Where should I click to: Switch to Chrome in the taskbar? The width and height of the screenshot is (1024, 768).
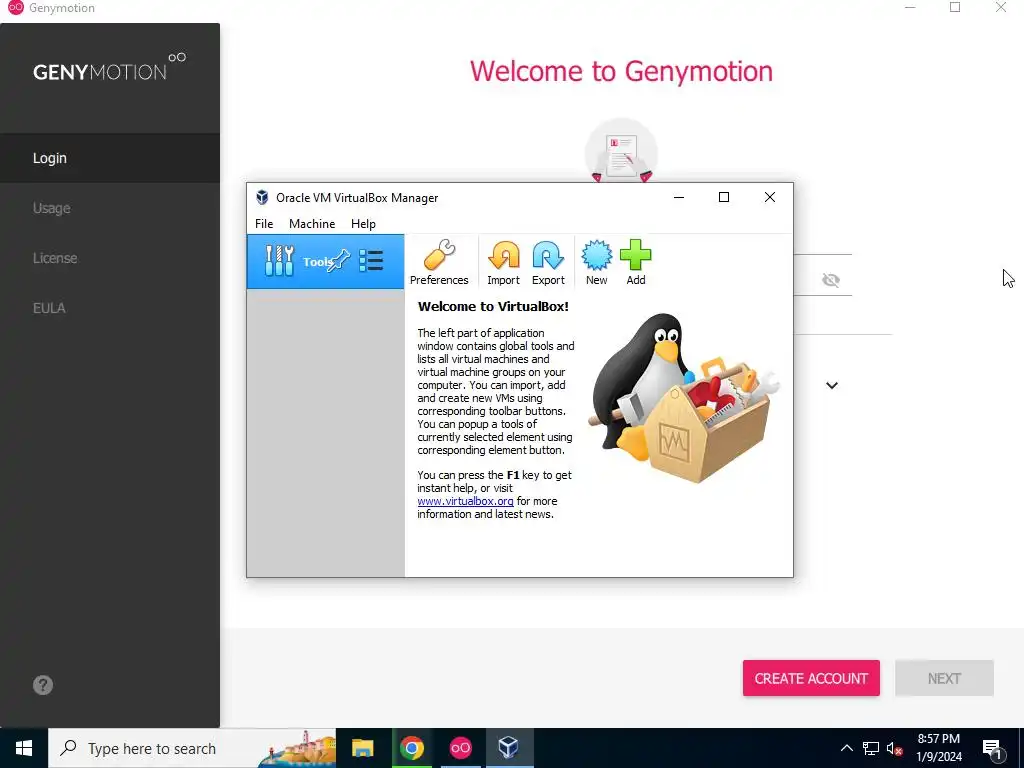click(411, 748)
